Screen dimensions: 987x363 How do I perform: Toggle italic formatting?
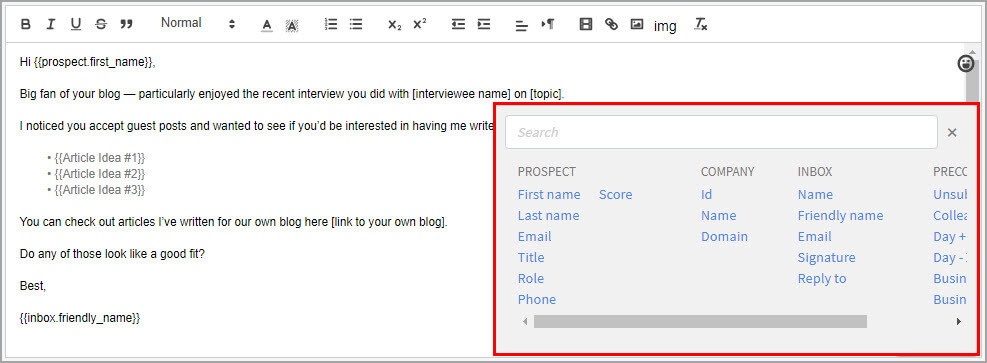coord(51,25)
